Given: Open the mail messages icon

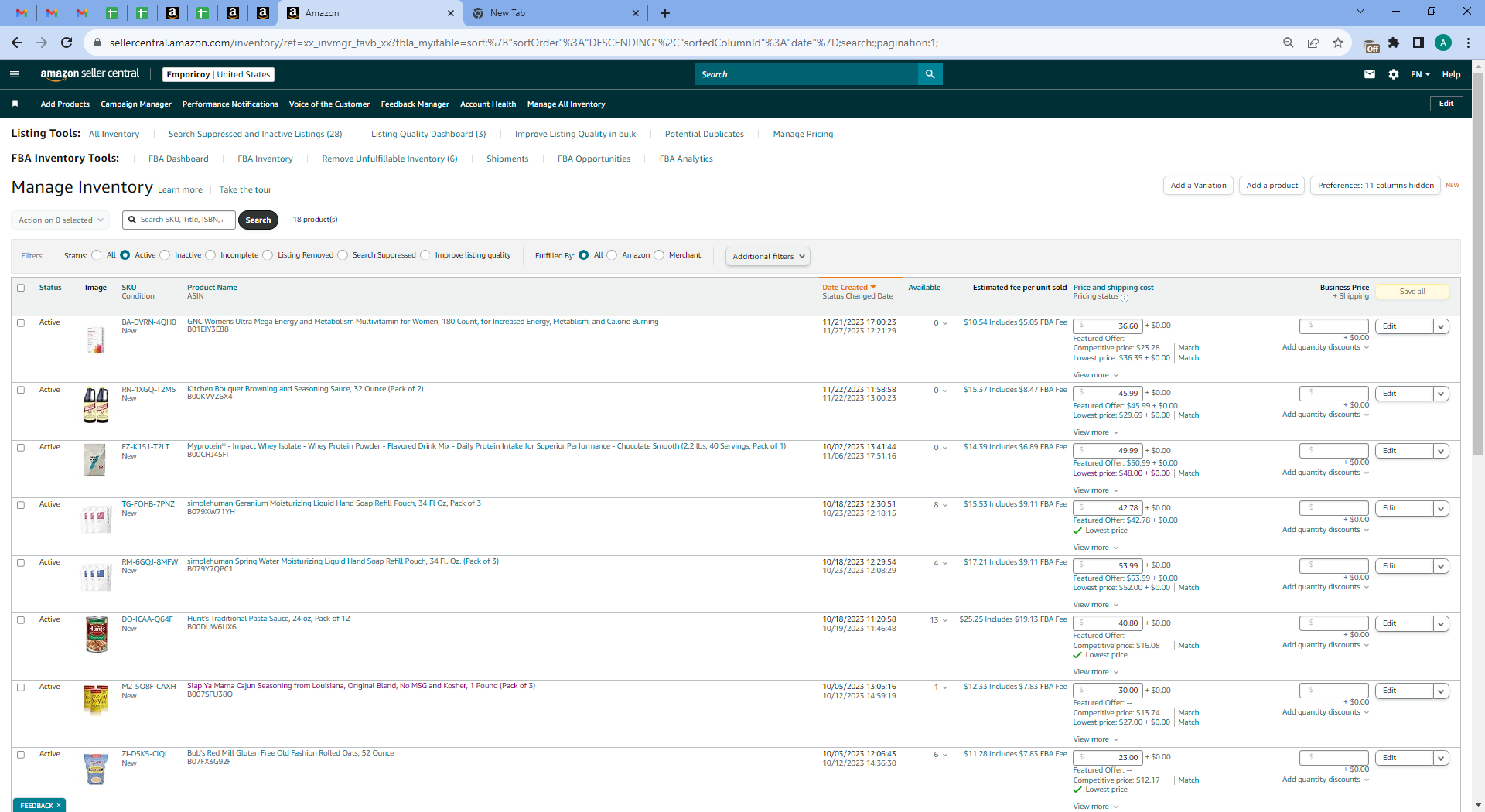Looking at the screenshot, I should click(1370, 74).
